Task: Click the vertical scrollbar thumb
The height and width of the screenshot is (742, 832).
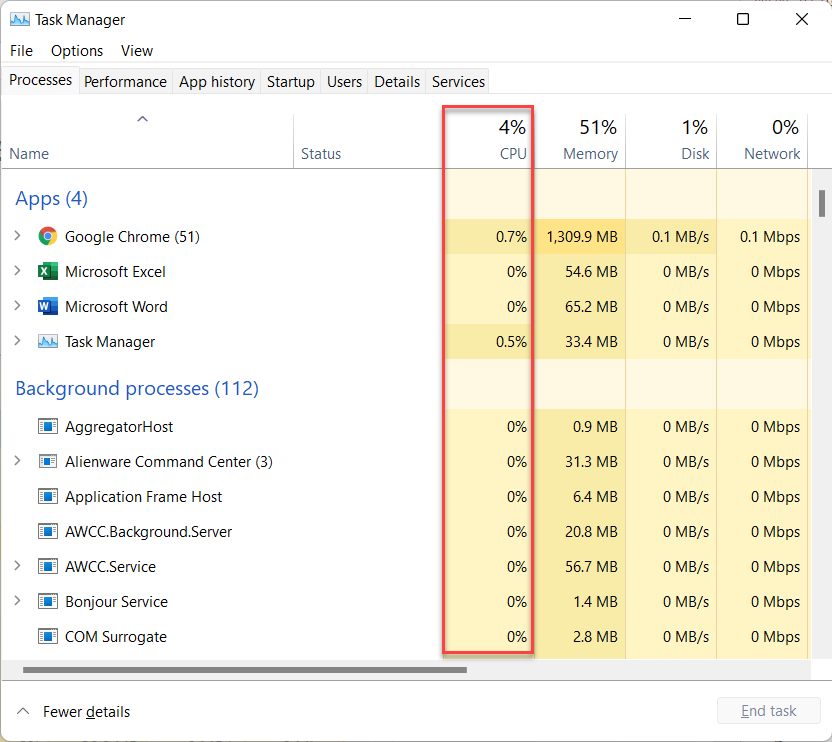Action: (x=821, y=203)
